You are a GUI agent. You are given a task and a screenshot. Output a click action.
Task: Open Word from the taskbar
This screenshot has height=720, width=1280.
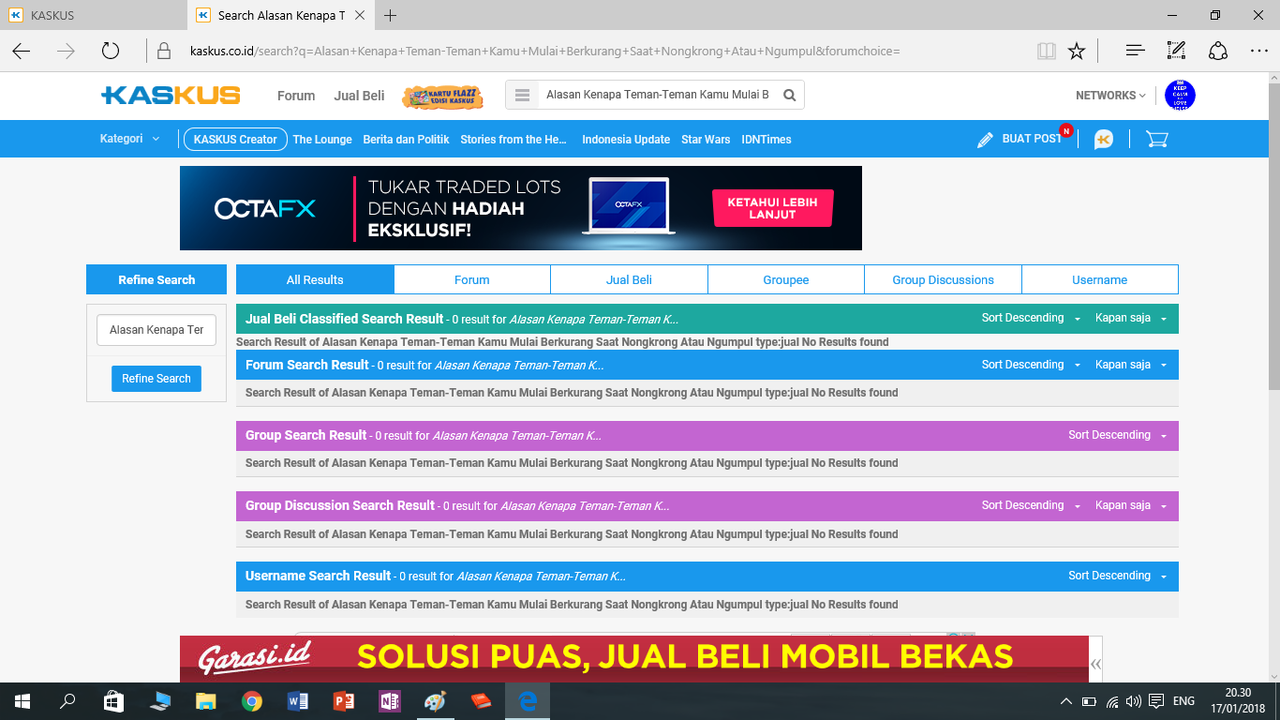point(297,701)
